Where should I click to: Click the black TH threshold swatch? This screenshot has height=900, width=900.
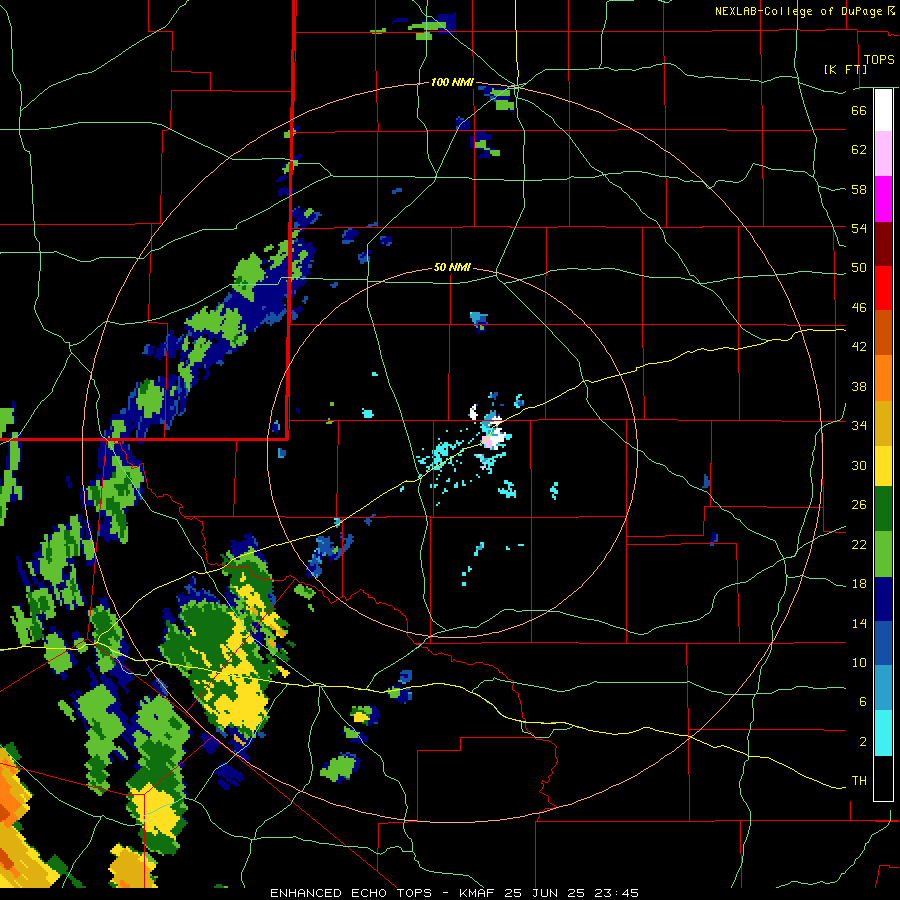click(x=883, y=778)
